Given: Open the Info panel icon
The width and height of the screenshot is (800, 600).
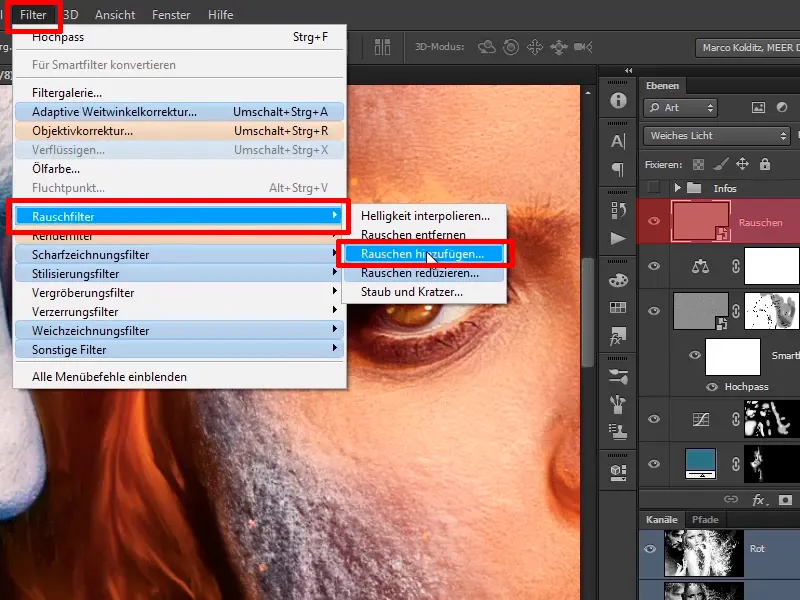Looking at the screenshot, I should 618,101.
